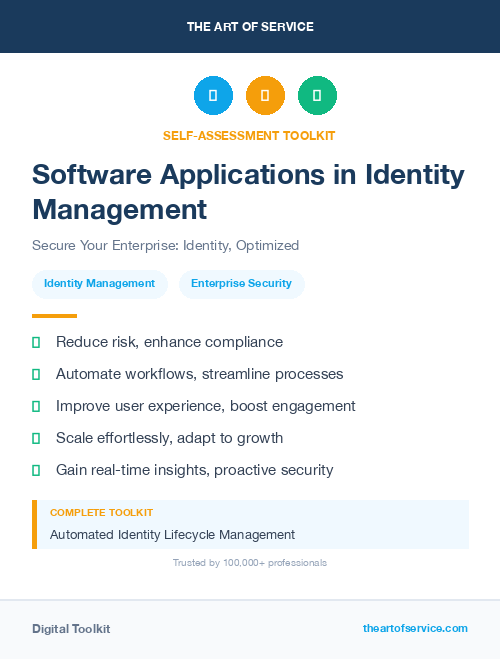Click "Trusted by 100,000+ professionals" text

coord(250,563)
